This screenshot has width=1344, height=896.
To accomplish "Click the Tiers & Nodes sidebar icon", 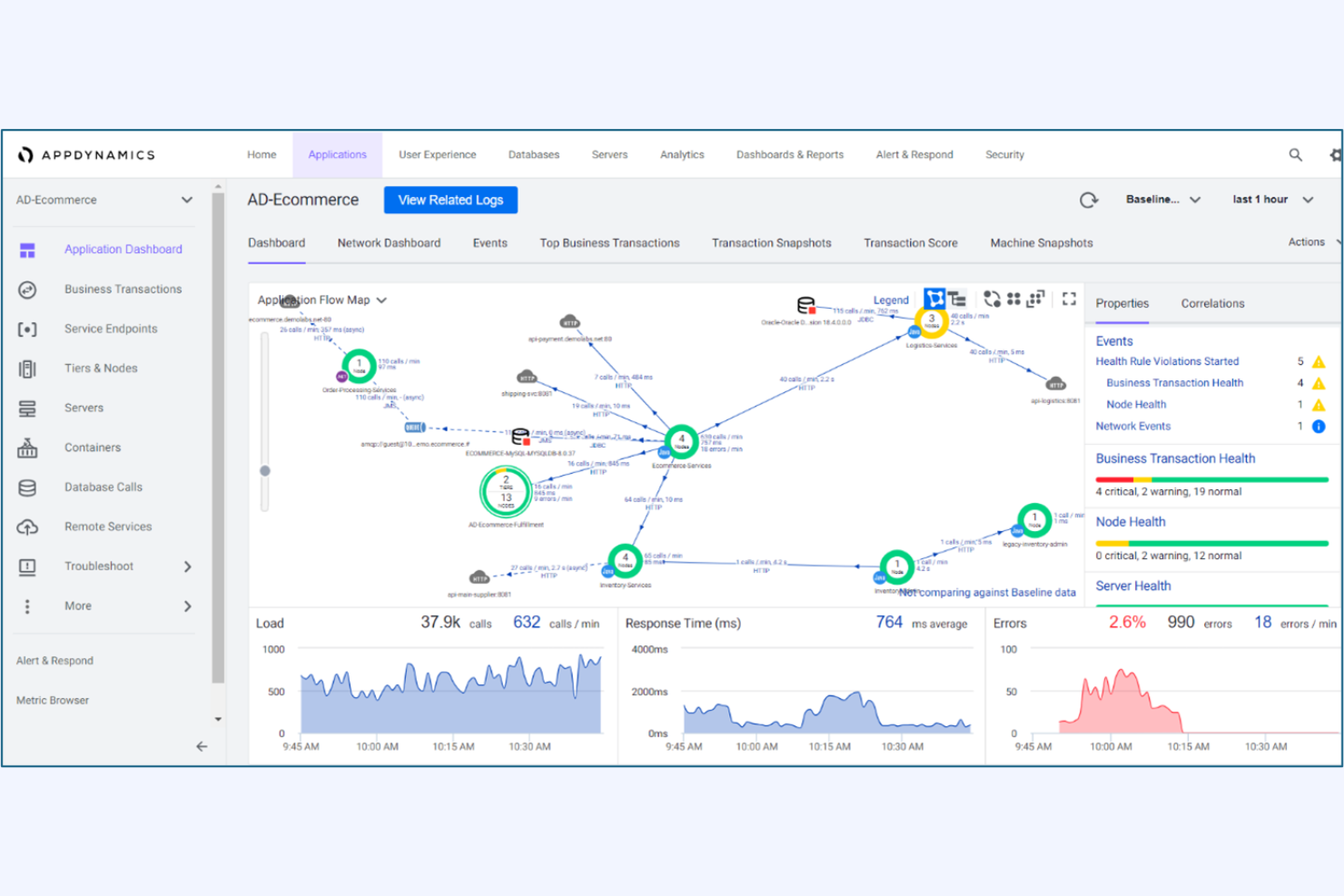I will [x=27, y=368].
